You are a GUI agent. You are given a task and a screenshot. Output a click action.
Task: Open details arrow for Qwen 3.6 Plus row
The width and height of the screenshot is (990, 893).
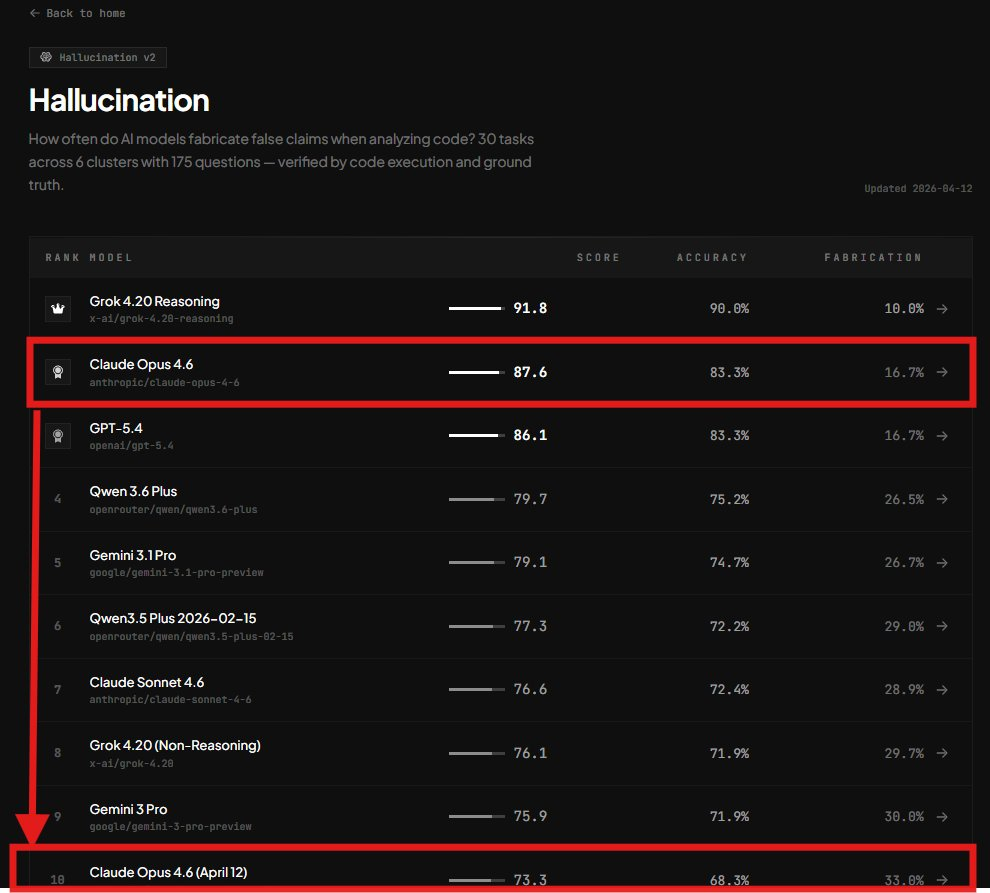tap(942, 499)
